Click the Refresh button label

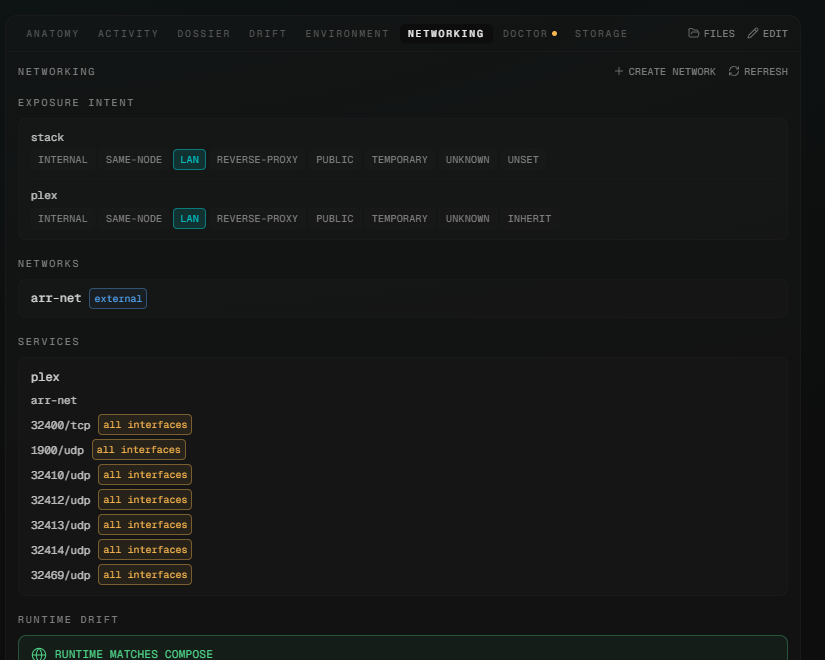pyautogui.click(x=766, y=72)
